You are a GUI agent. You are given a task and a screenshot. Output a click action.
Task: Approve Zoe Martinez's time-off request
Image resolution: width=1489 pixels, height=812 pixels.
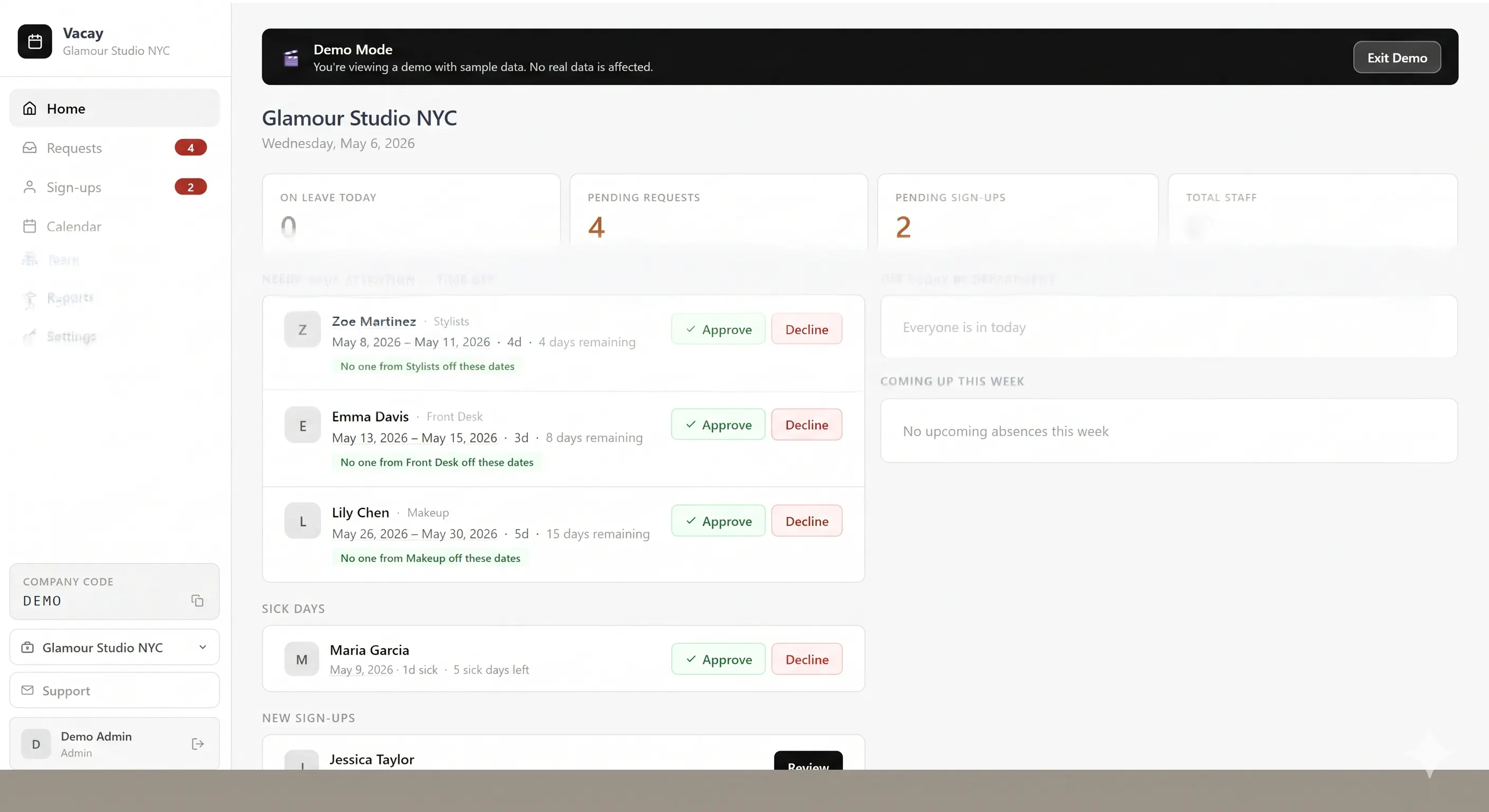click(718, 329)
